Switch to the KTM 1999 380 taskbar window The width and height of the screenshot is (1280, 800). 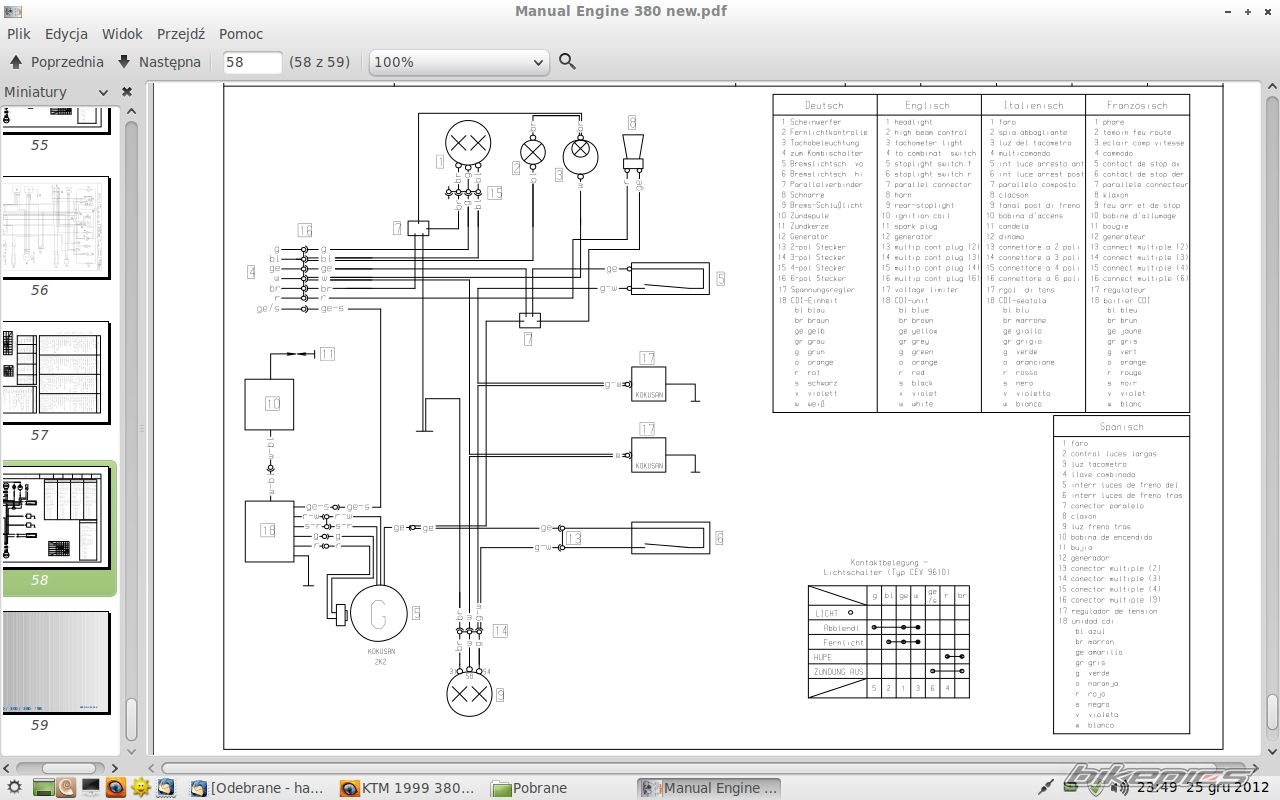408,788
